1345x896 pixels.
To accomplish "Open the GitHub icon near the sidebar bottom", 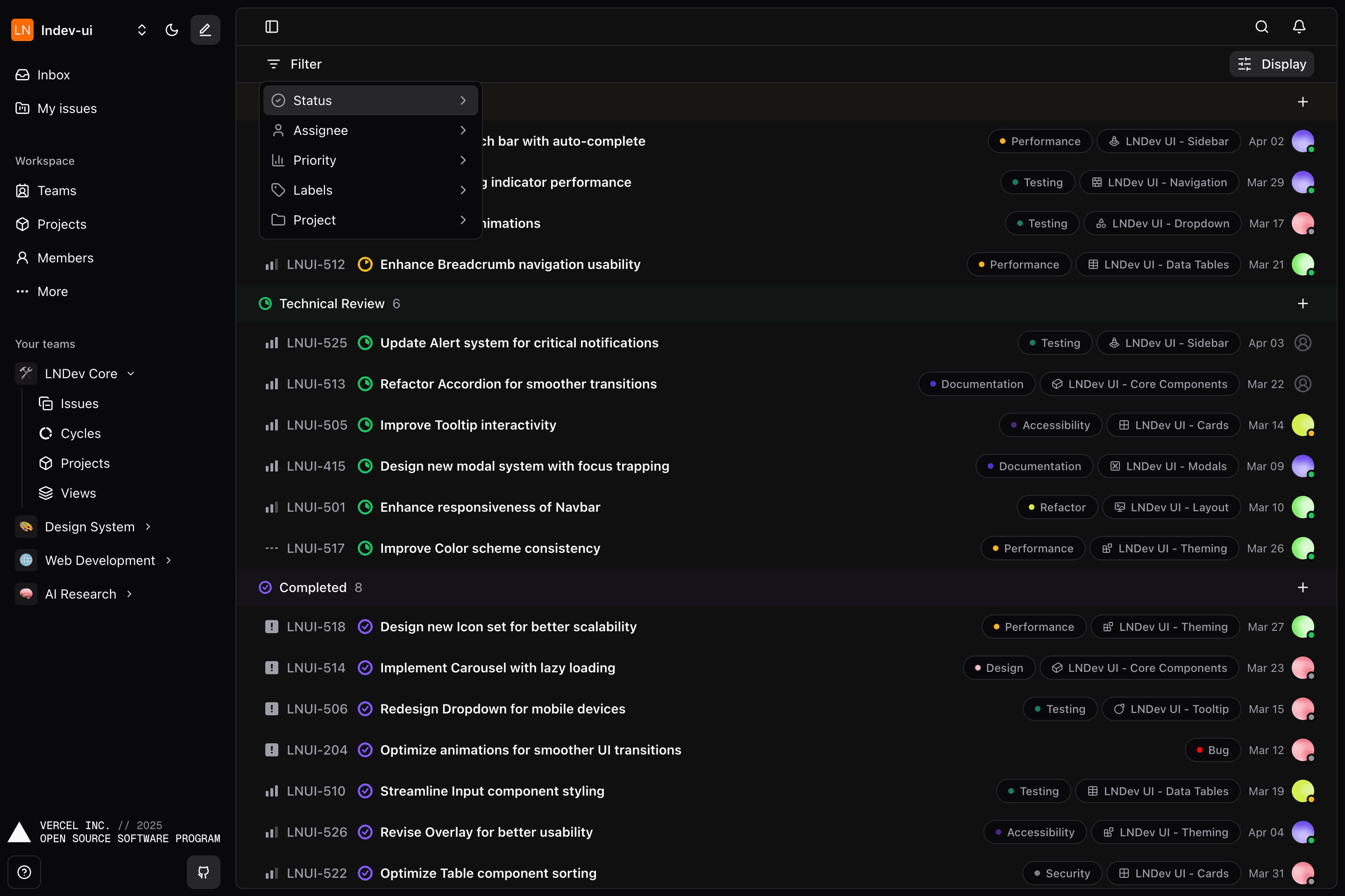I will coord(204,872).
